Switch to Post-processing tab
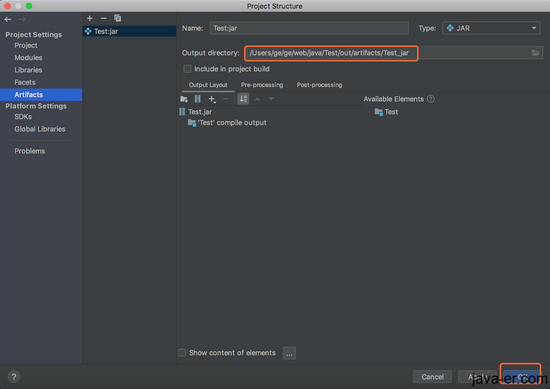The image size is (550, 389). [x=319, y=85]
